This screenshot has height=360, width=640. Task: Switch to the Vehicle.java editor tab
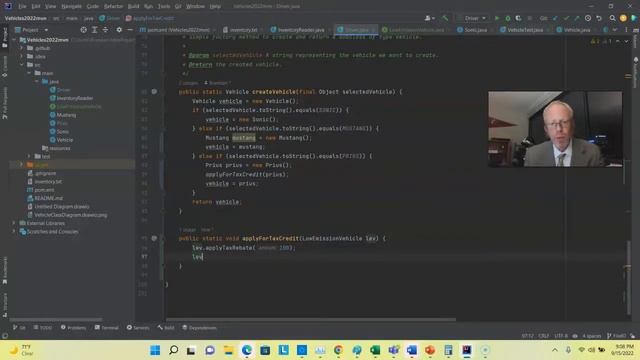coord(573,30)
